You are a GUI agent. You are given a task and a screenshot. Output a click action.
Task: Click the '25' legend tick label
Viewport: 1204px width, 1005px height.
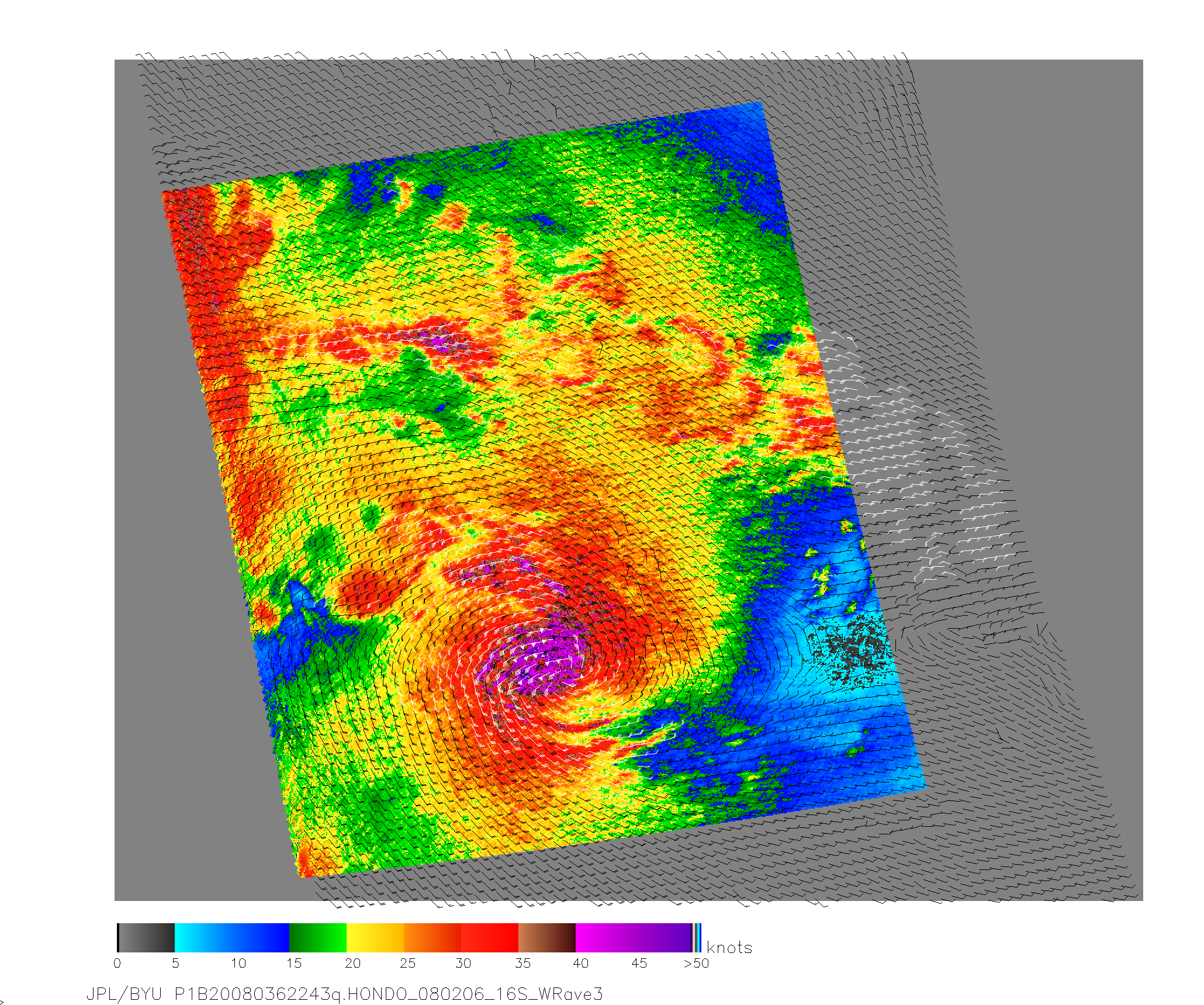pos(408,964)
